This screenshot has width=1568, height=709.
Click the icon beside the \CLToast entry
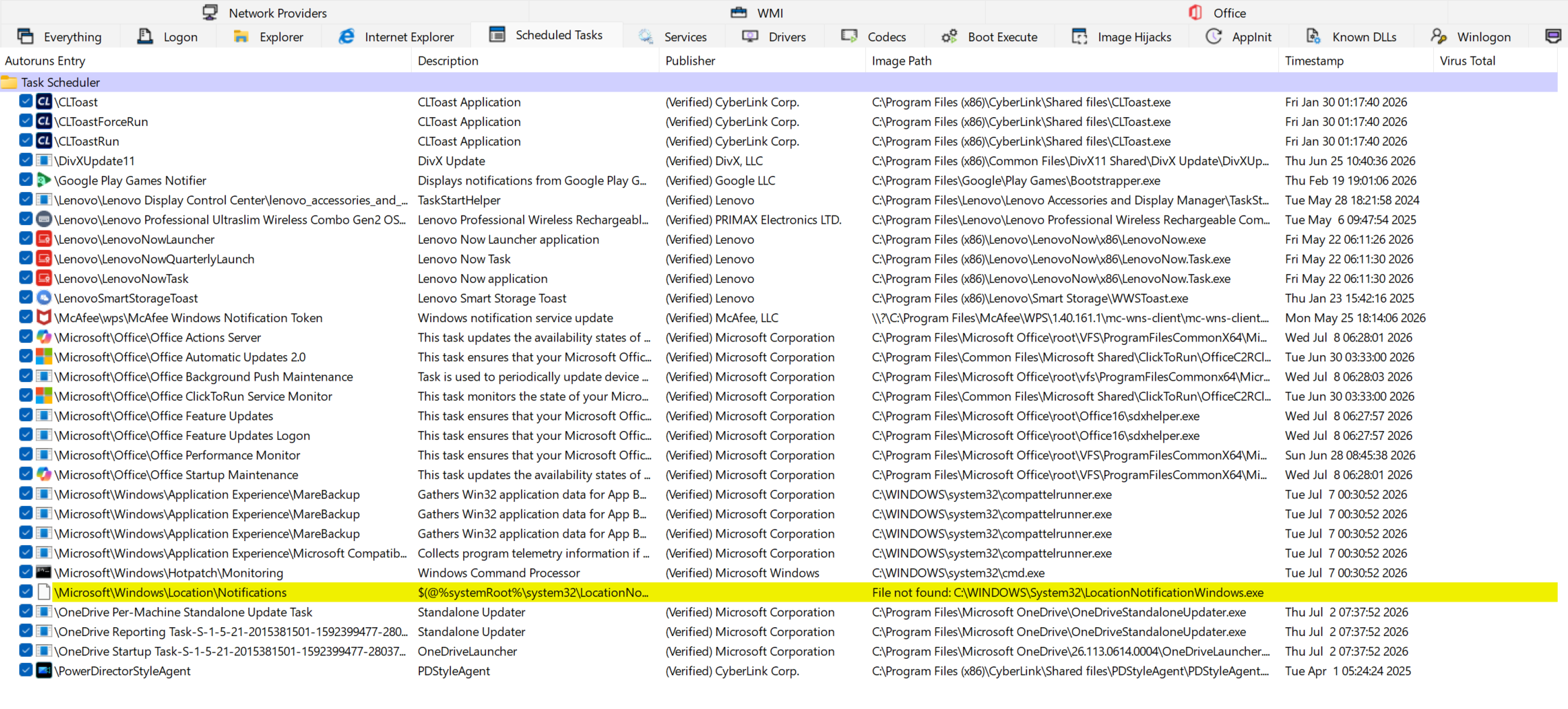[44, 102]
